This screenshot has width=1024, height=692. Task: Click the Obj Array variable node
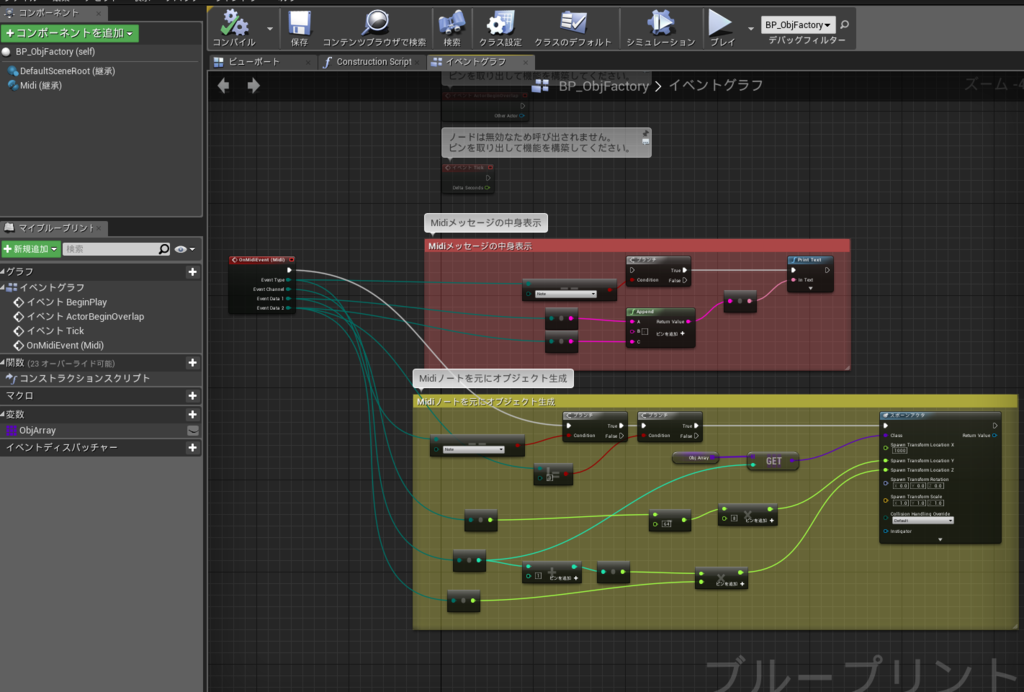pyautogui.click(x=696, y=458)
